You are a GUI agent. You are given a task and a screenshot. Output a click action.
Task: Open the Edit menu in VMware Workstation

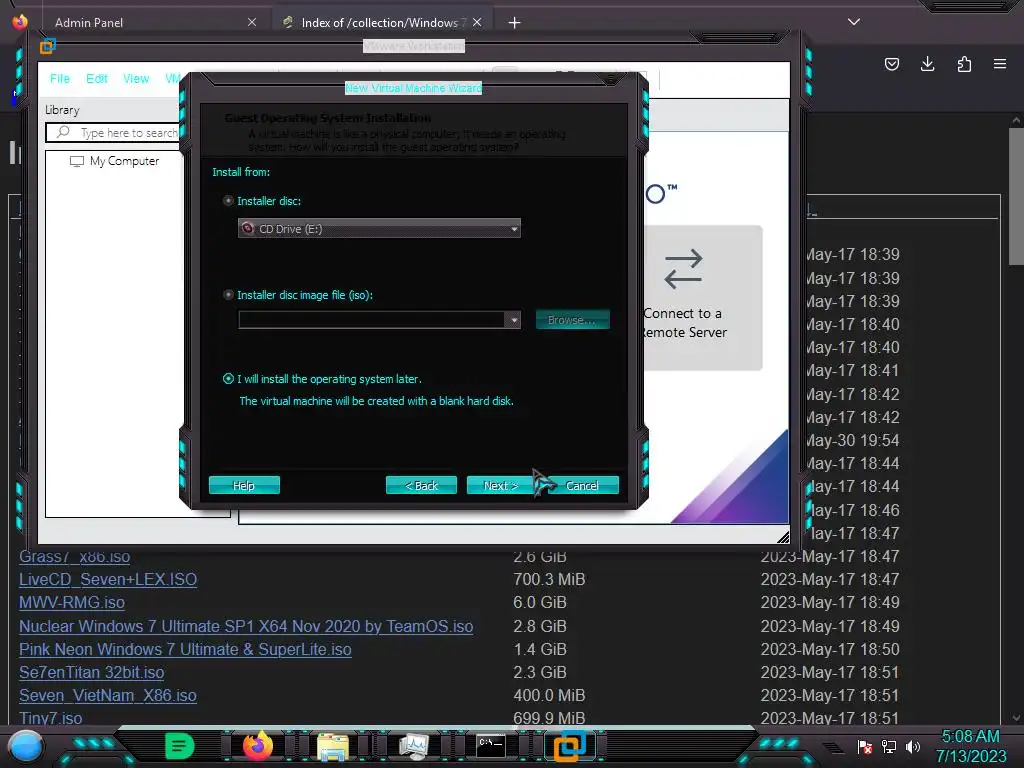click(x=97, y=78)
